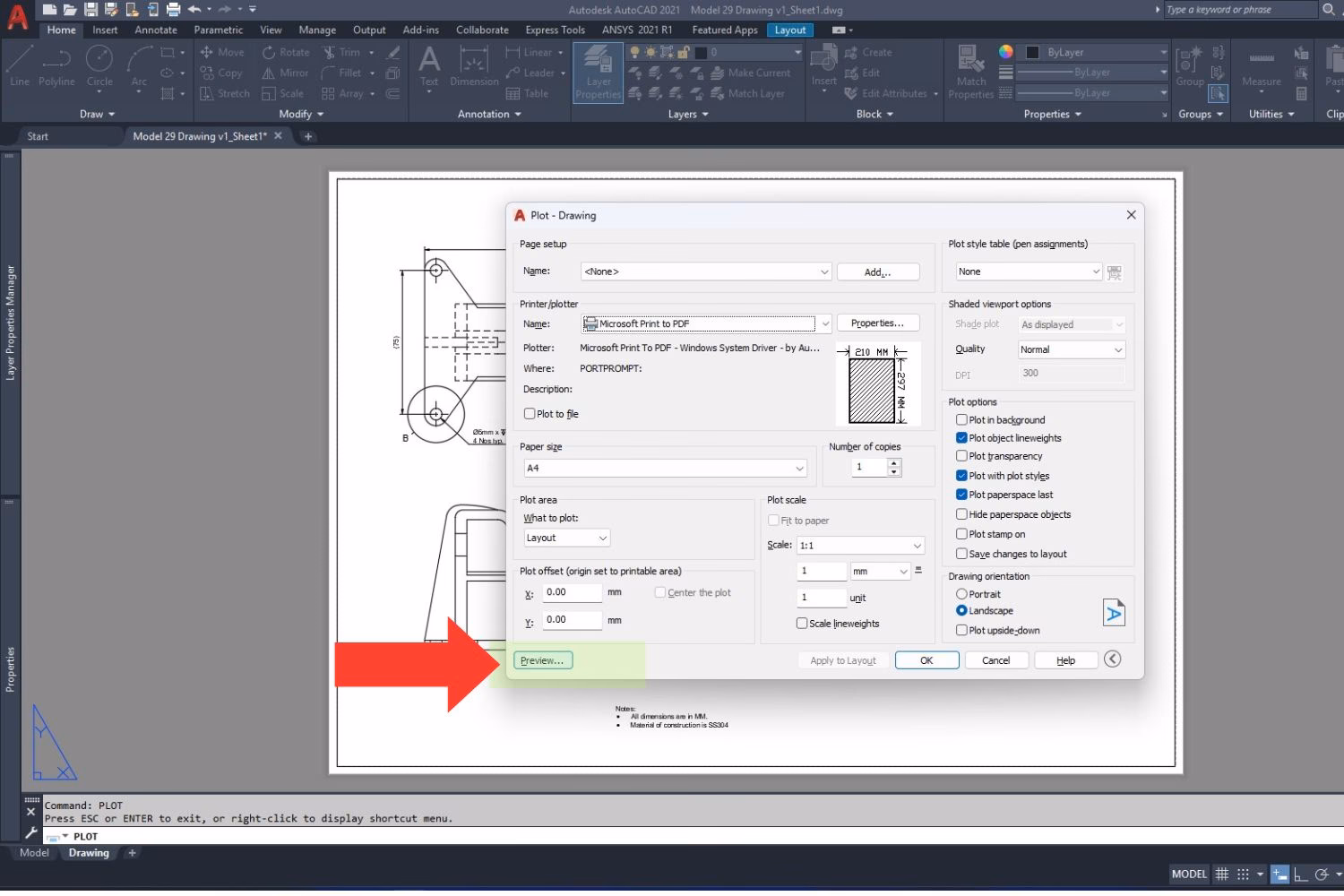Open the Annotate ribbon tab

click(x=156, y=30)
